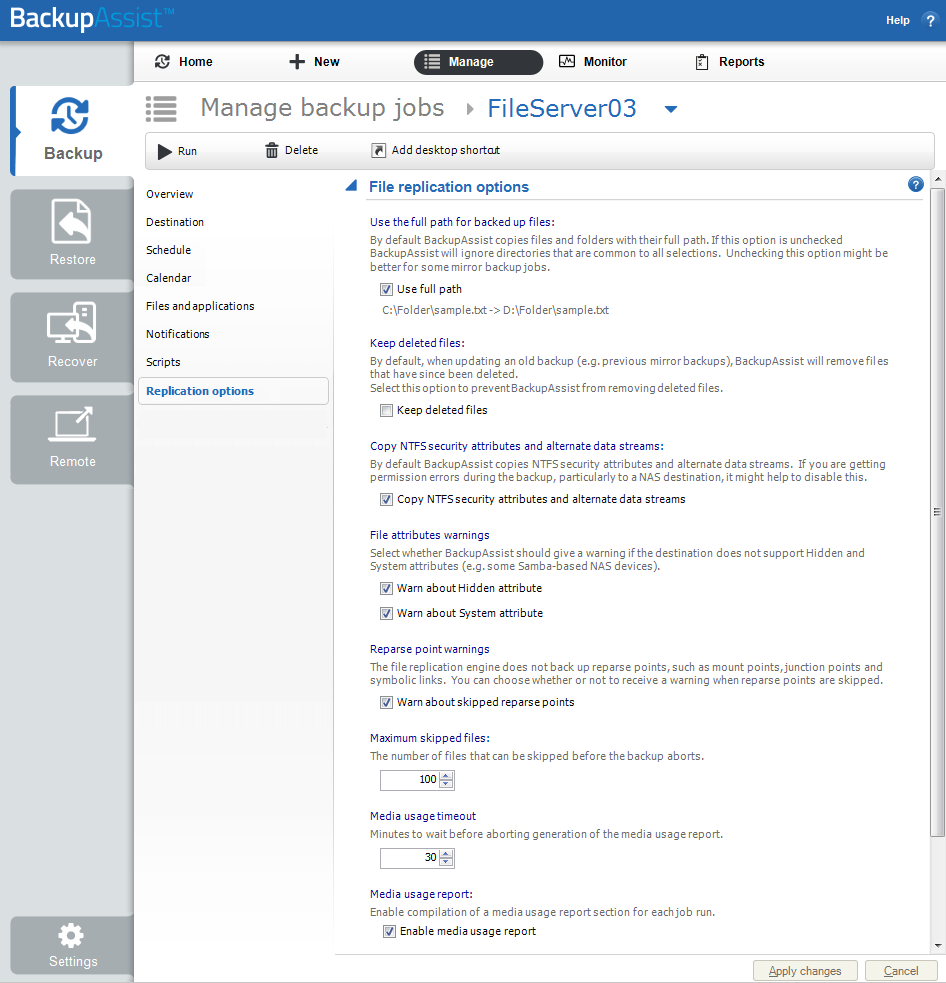Open the Restore section
This screenshot has width=946, height=983.
tap(73, 234)
